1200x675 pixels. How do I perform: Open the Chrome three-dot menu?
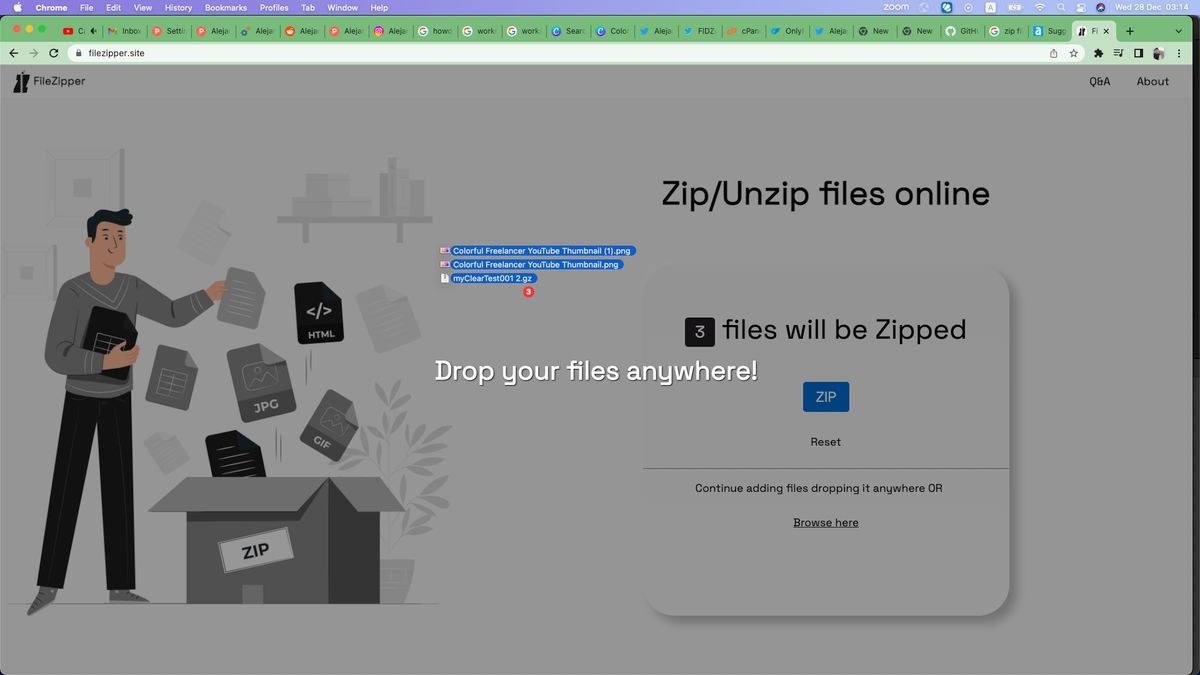click(1180, 53)
